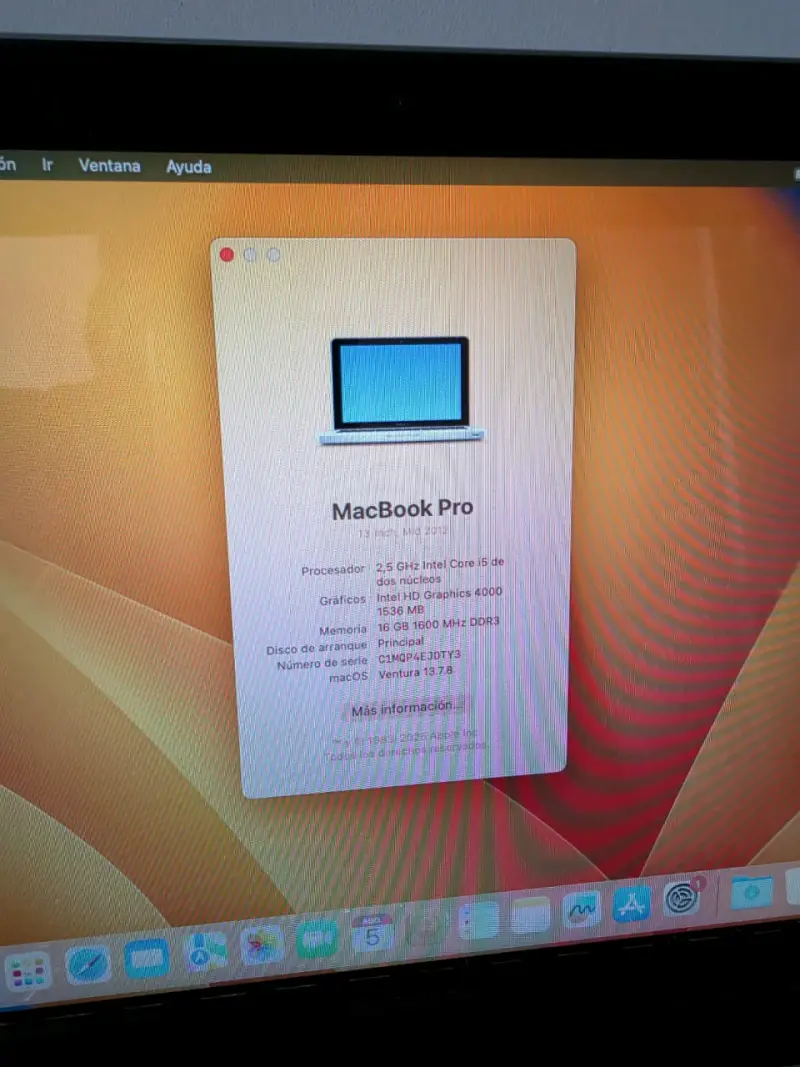Start FaceTime from the Dock

coord(318,938)
